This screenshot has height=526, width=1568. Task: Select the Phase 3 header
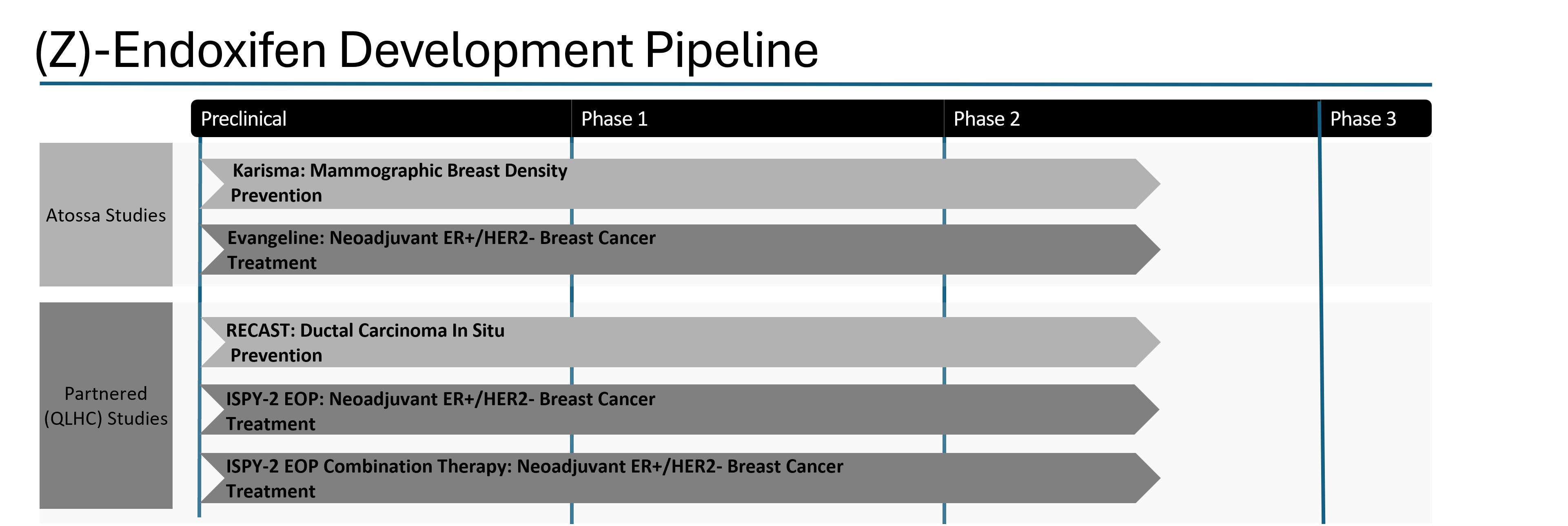[1362, 119]
